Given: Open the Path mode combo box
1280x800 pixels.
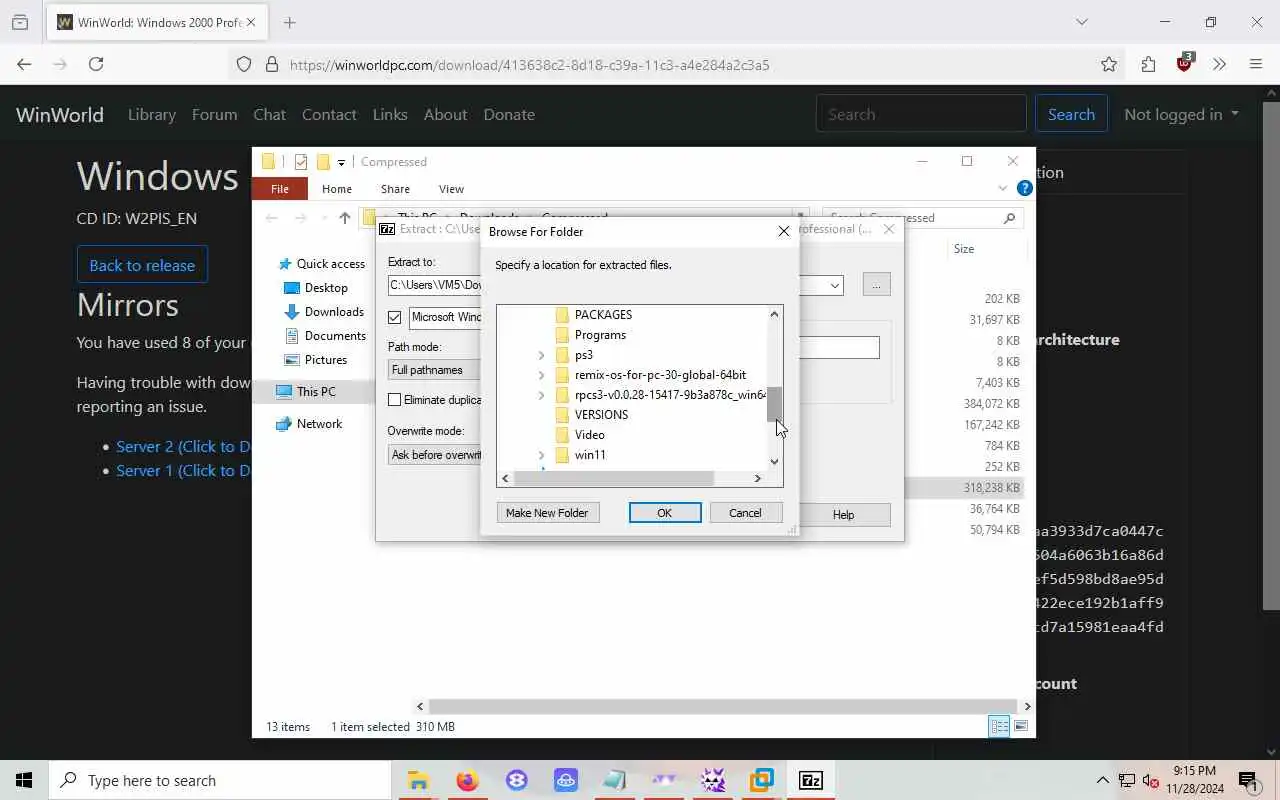Looking at the screenshot, I should pyautogui.click(x=435, y=370).
